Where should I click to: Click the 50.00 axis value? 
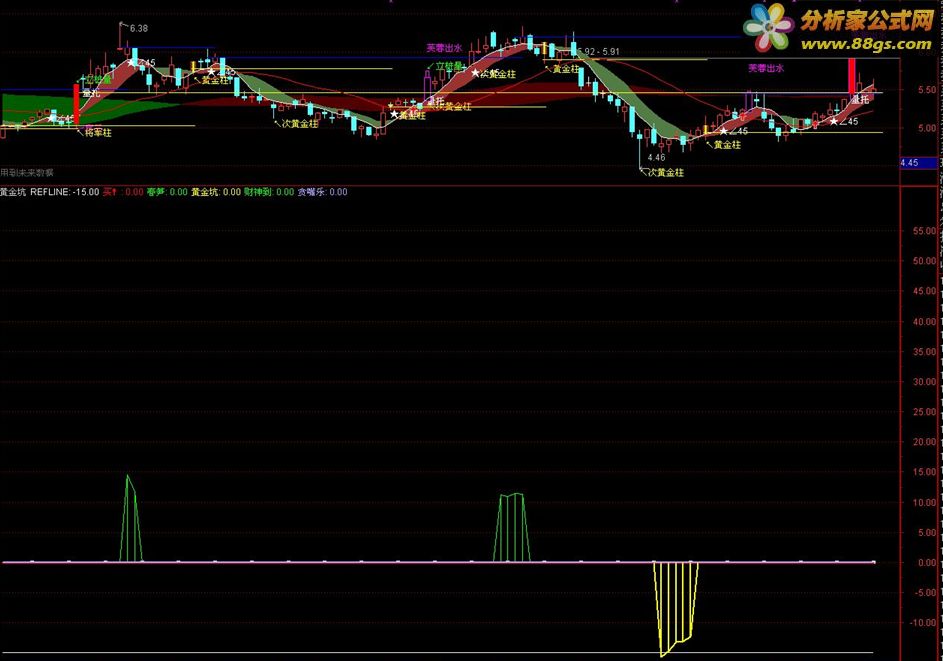[x=924, y=261]
